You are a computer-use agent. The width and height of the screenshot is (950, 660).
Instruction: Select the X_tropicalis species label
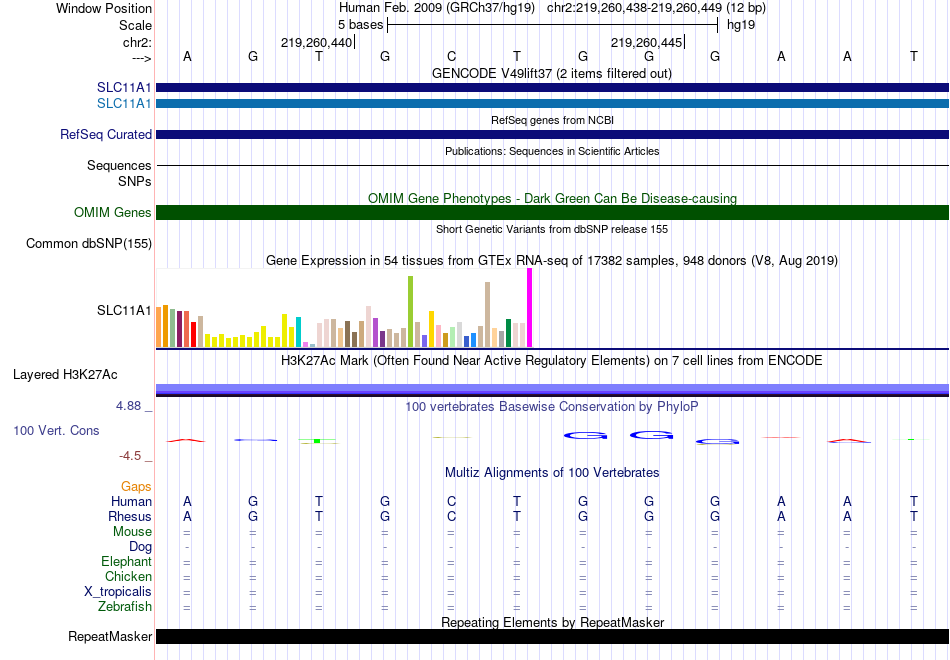tap(118, 592)
